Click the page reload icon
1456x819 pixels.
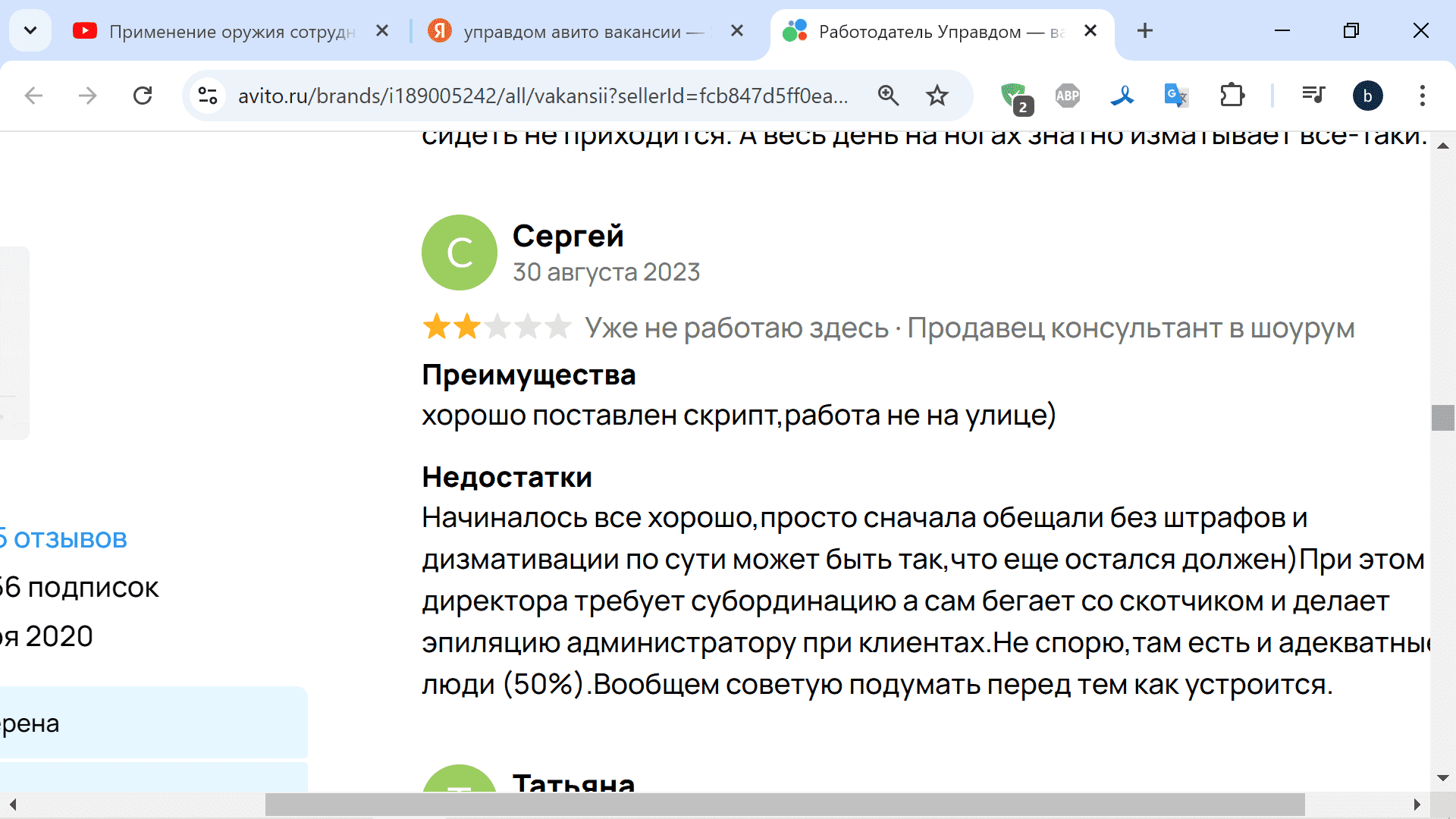pyautogui.click(x=143, y=96)
